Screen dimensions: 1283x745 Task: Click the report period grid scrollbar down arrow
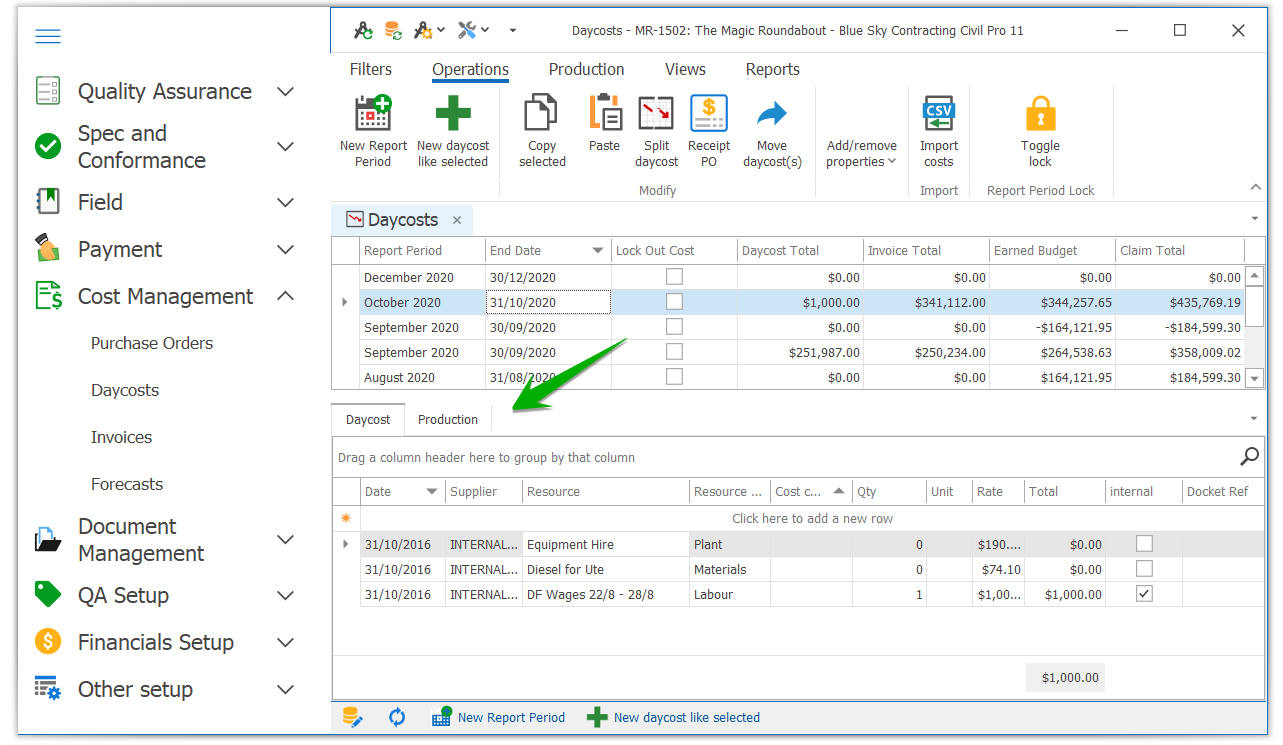tap(1255, 378)
